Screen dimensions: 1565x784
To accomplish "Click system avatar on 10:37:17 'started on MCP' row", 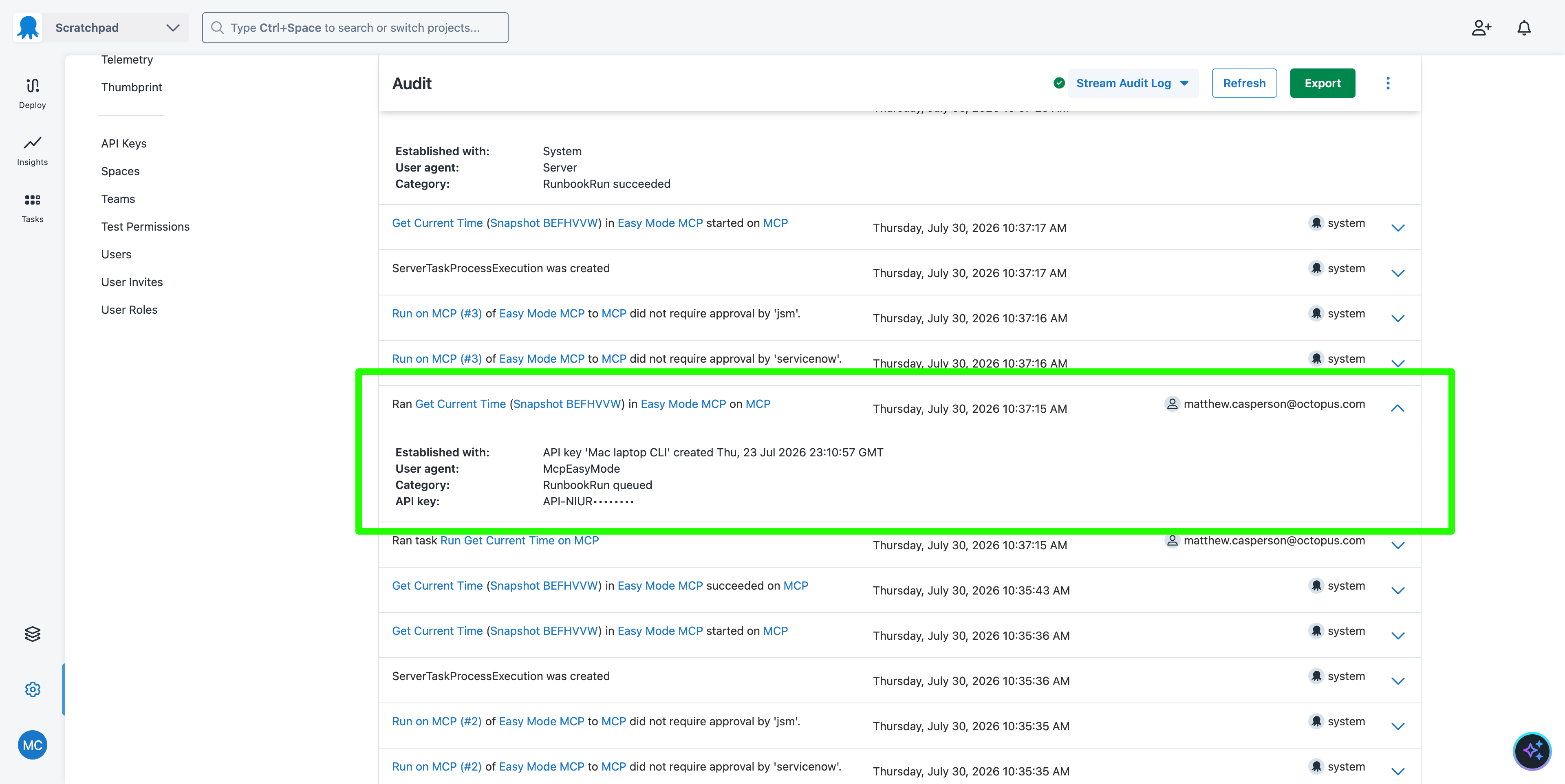I will [x=1316, y=223].
